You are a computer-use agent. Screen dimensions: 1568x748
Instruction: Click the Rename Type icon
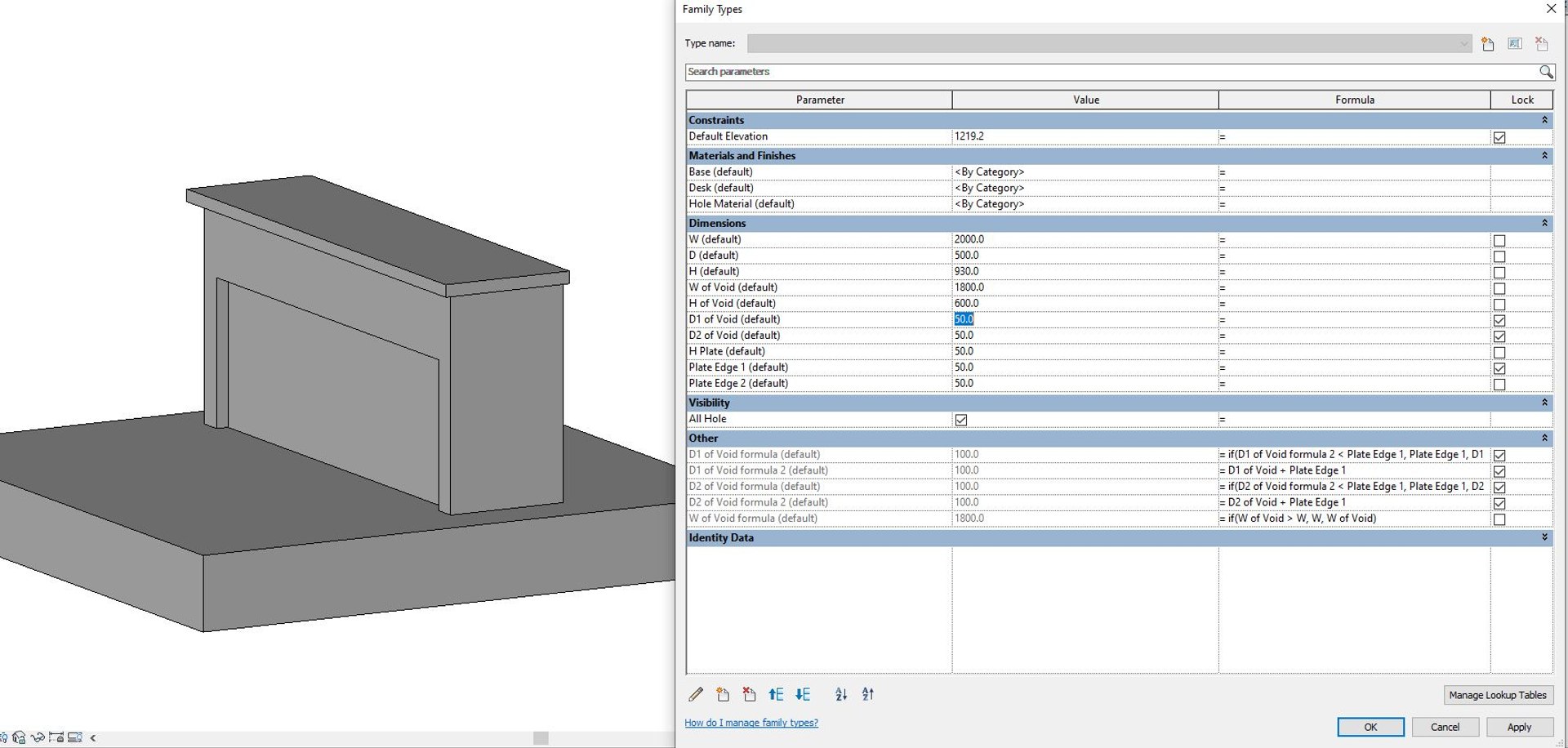point(1515,44)
